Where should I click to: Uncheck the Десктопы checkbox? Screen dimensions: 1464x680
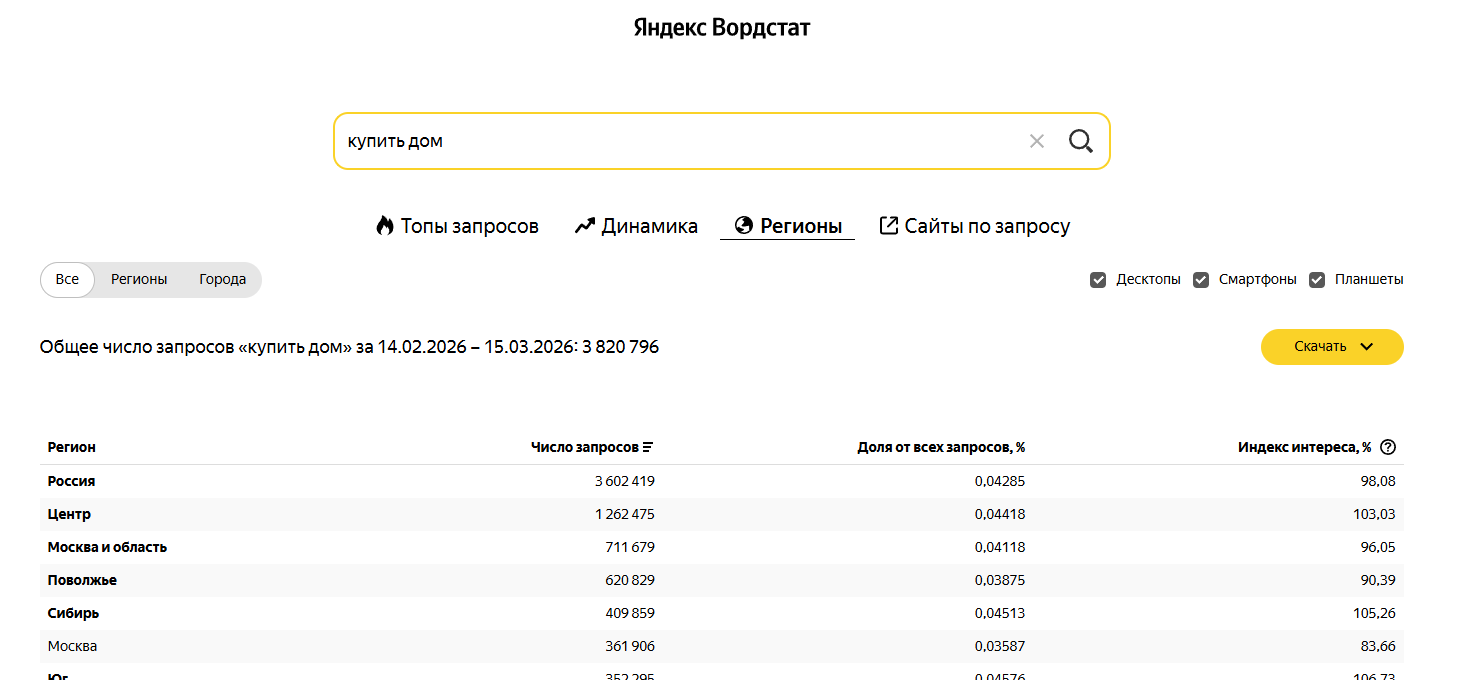1098,280
